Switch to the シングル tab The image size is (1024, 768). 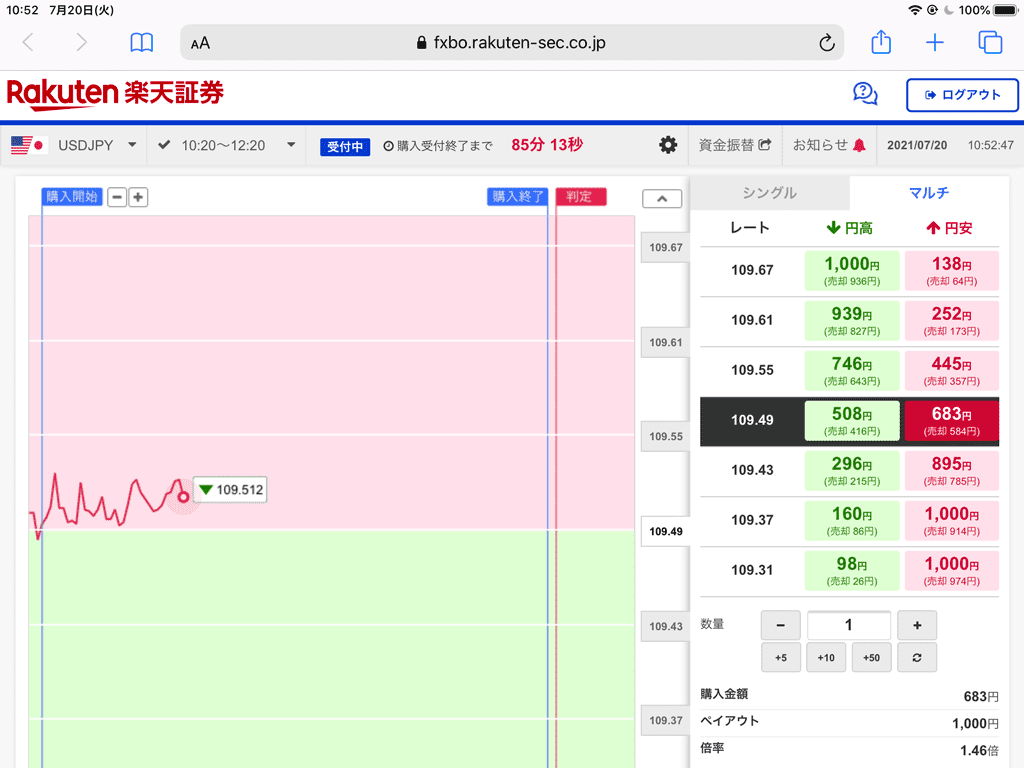(x=769, y=192)
